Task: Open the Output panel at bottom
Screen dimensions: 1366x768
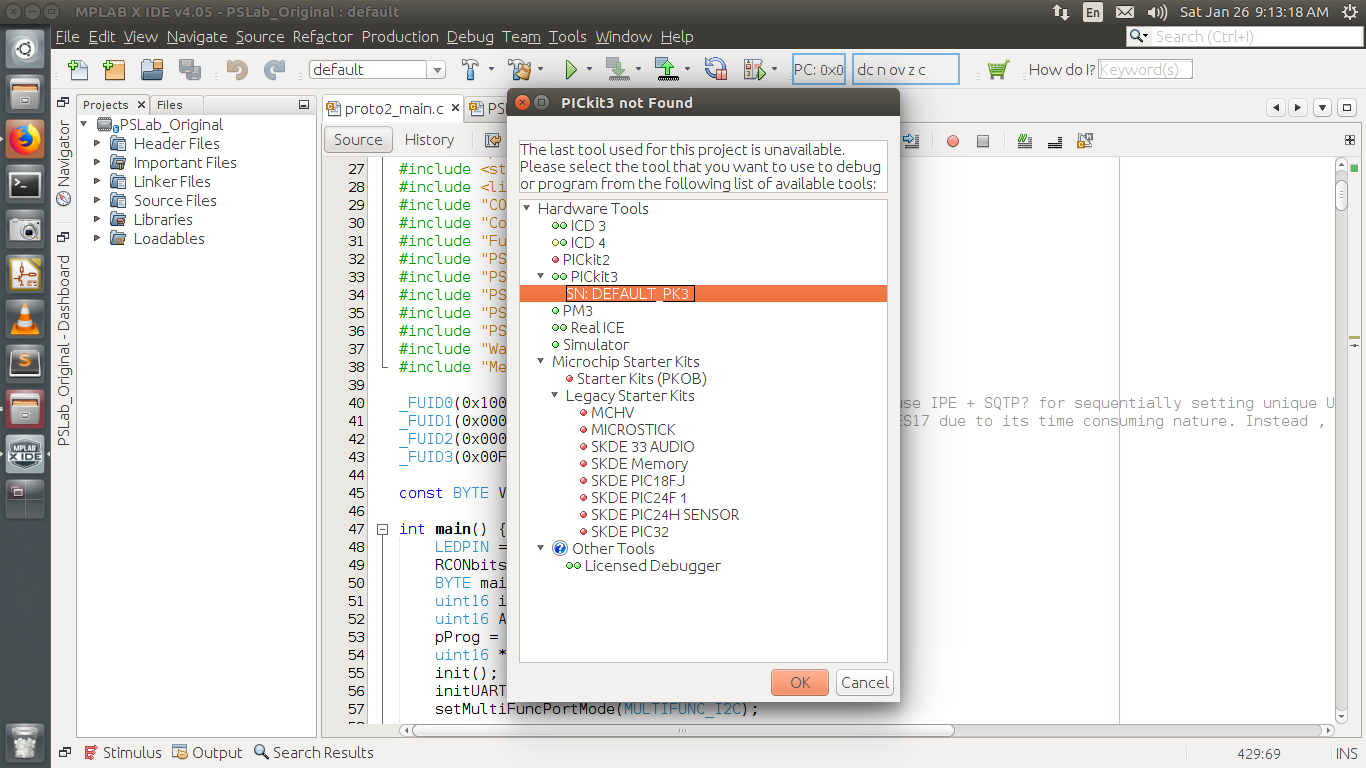Action: pos(208,752)
